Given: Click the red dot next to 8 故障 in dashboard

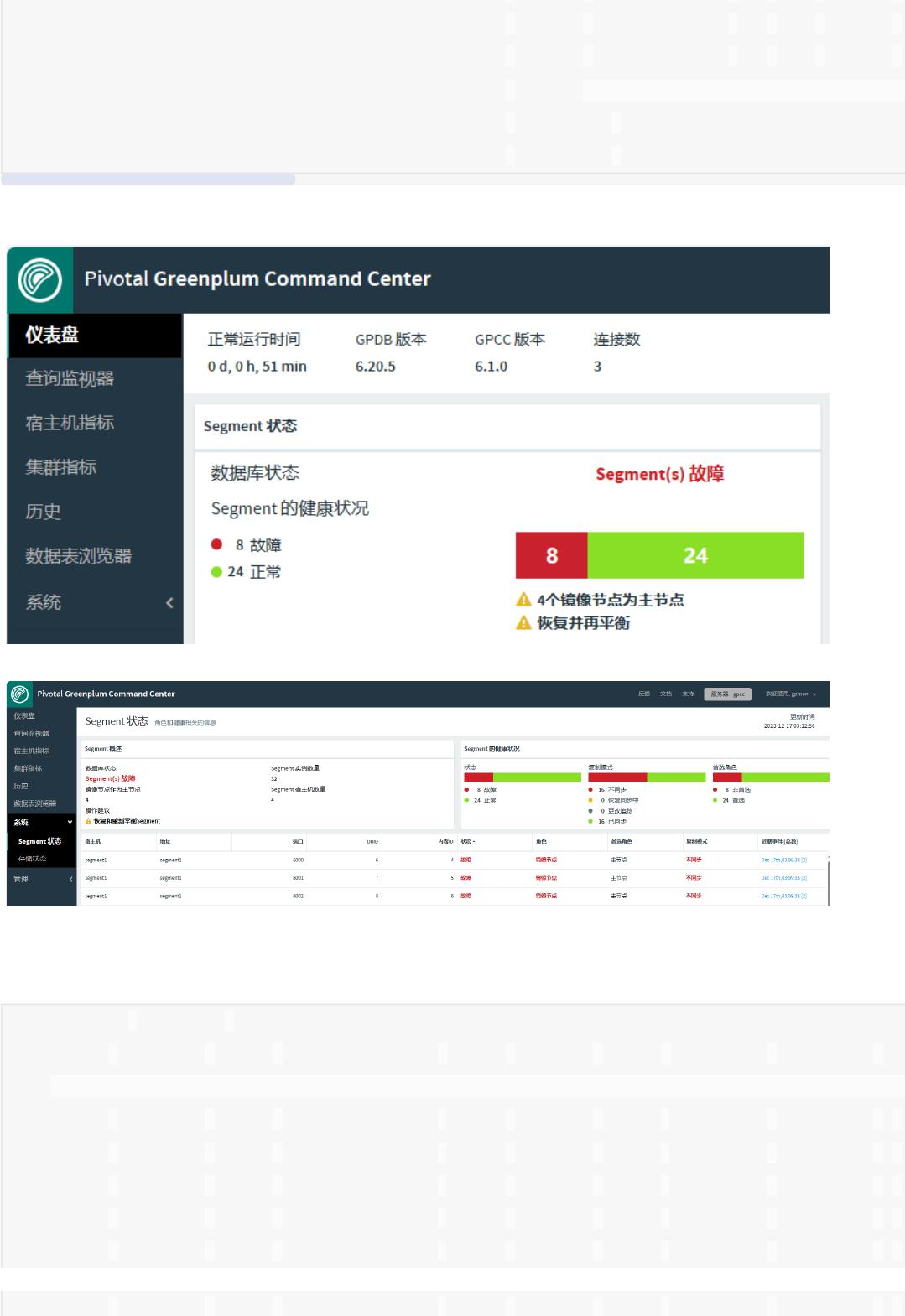Looking at the screenshot, I should 216,544.
